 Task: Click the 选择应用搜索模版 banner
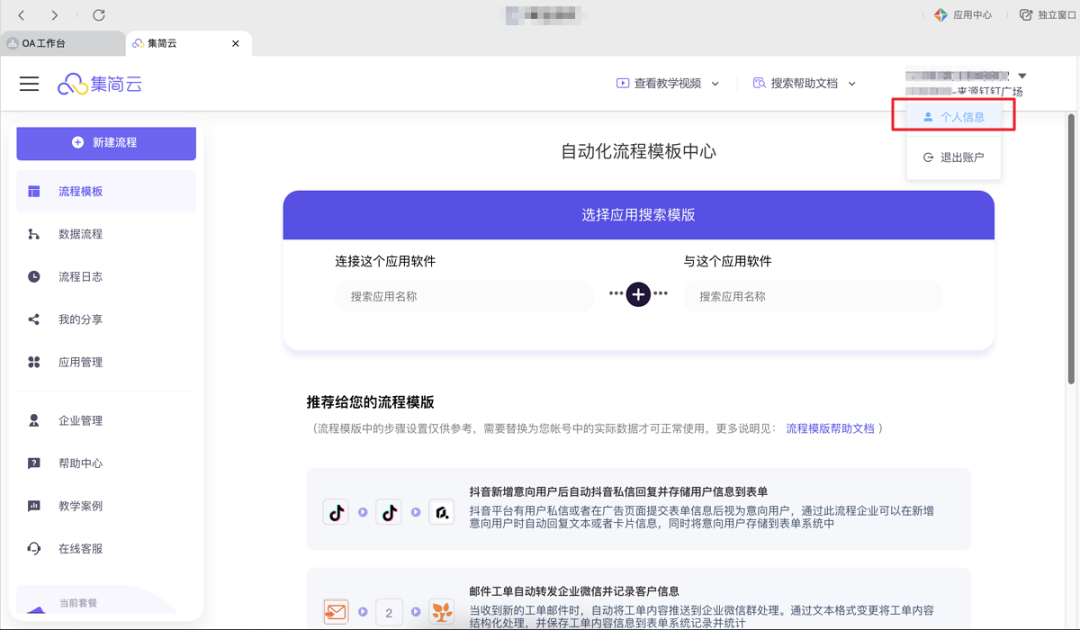(638, 215)
